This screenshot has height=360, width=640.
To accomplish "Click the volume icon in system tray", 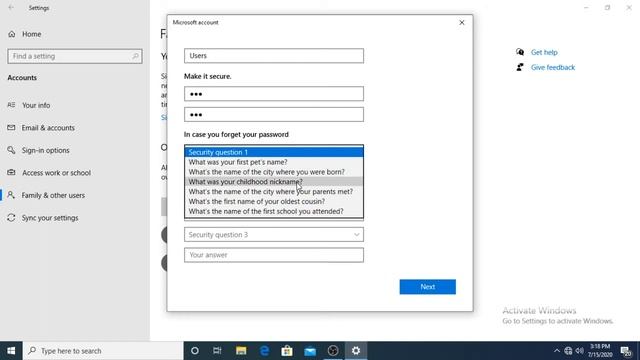I will pos(580,351).
